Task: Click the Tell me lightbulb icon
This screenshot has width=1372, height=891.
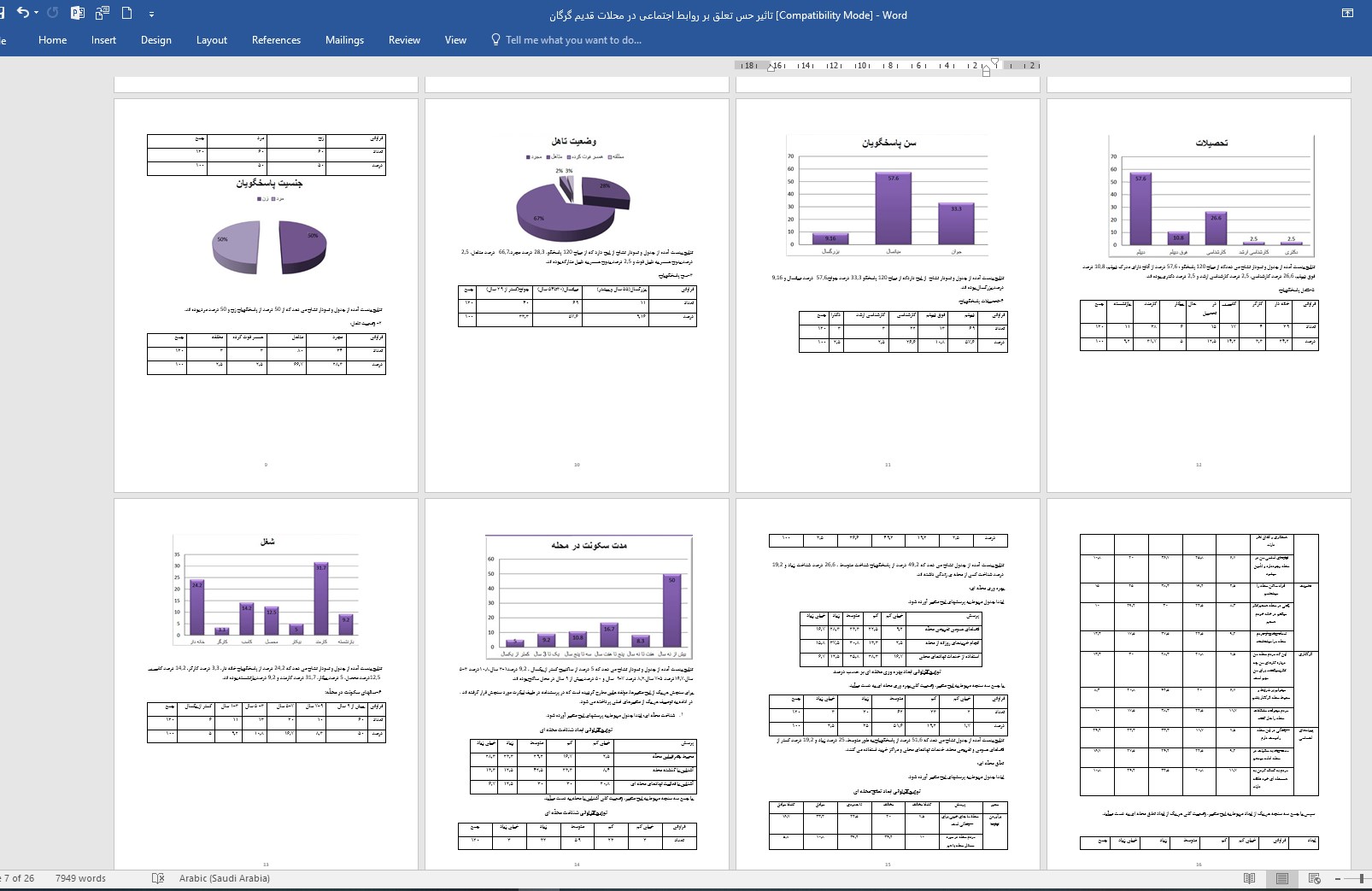Action: point(495,39)
